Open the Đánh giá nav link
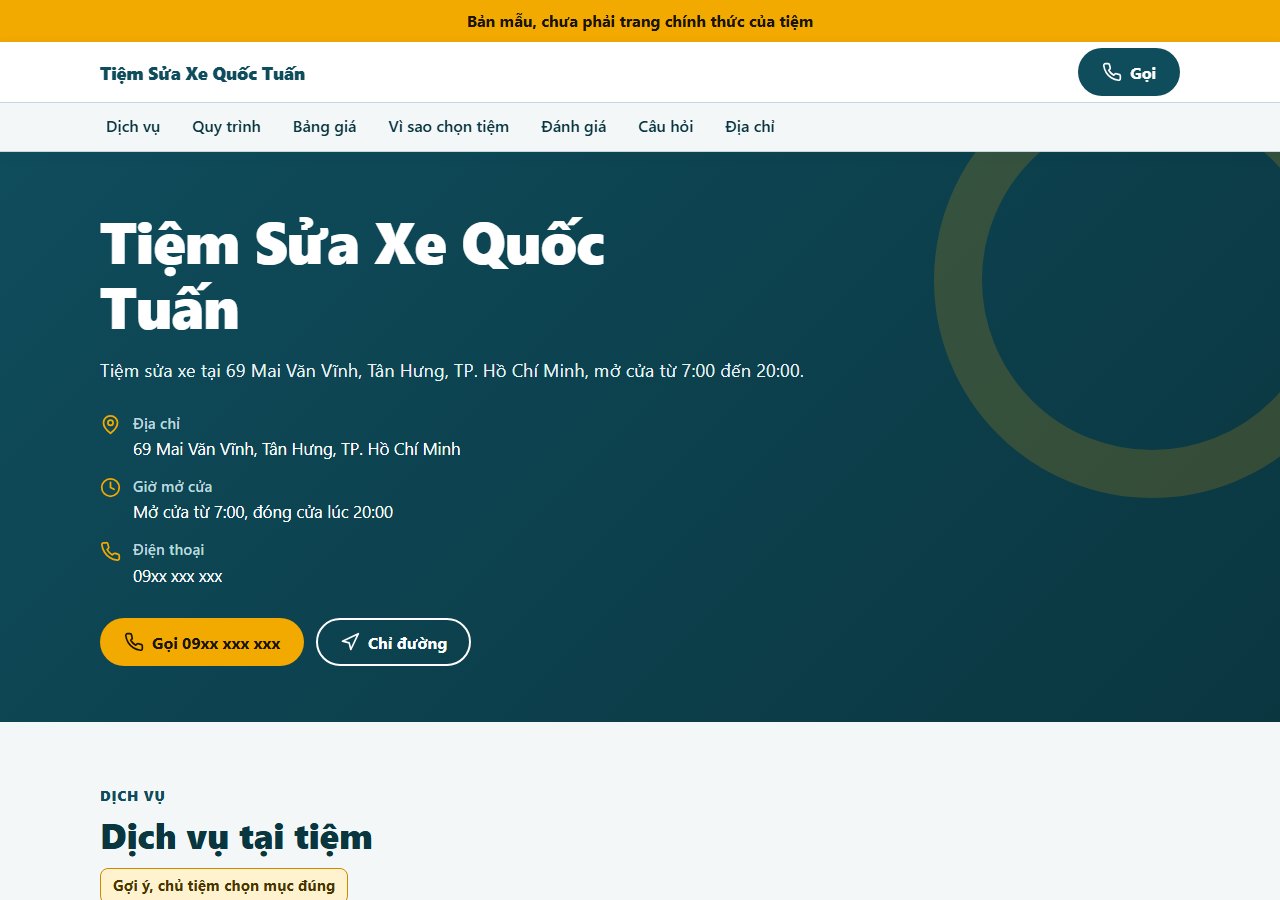Image resolution: width=1280 pixels, height=900 pixels. tap(574, 127)
